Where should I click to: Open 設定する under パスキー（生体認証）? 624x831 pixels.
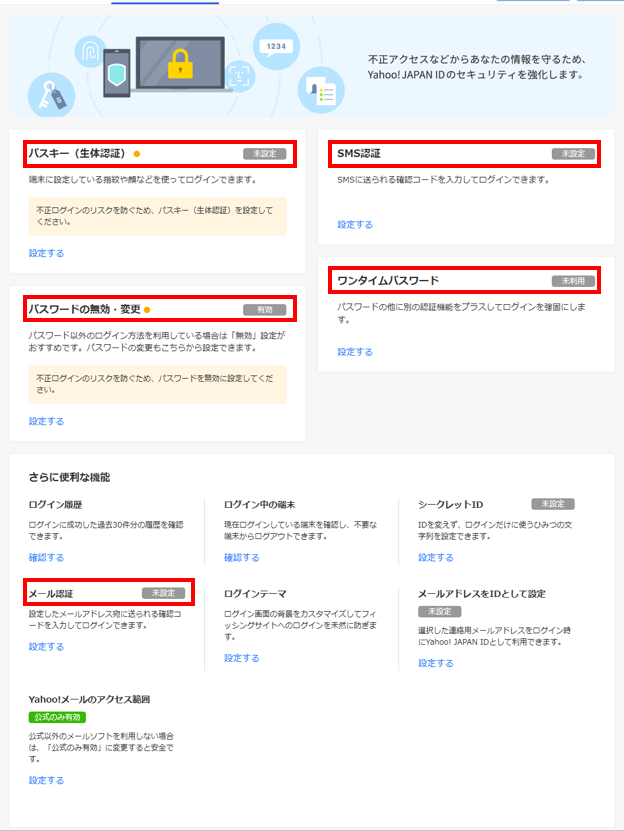47,253
